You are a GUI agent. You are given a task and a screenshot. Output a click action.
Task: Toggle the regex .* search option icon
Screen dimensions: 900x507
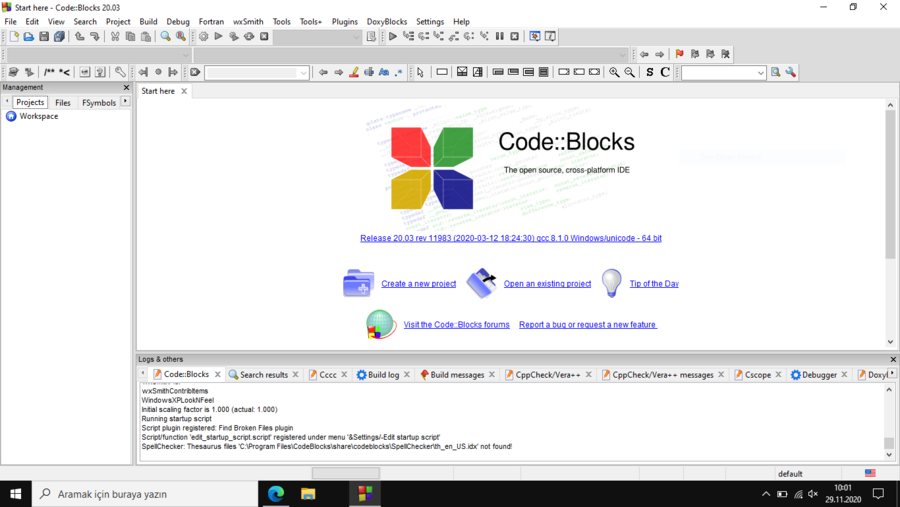(399, 72)
